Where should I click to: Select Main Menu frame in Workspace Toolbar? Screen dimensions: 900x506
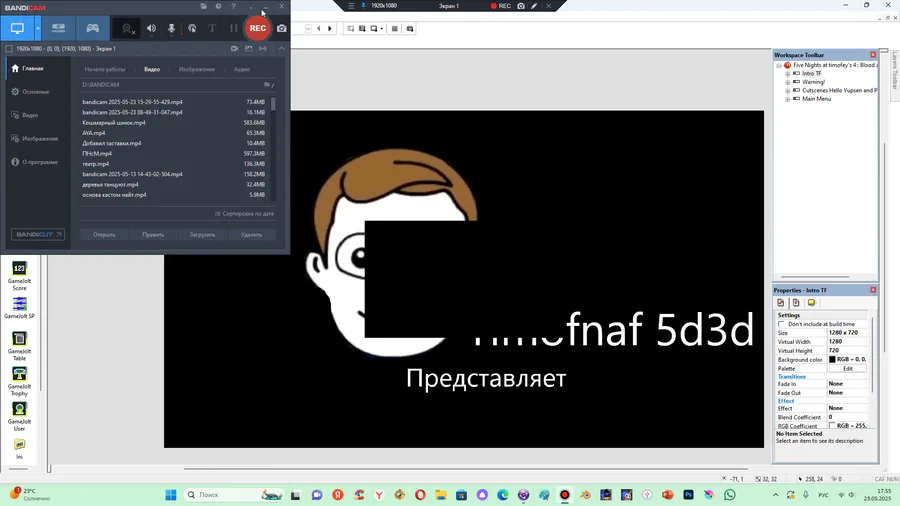(816, 99)
